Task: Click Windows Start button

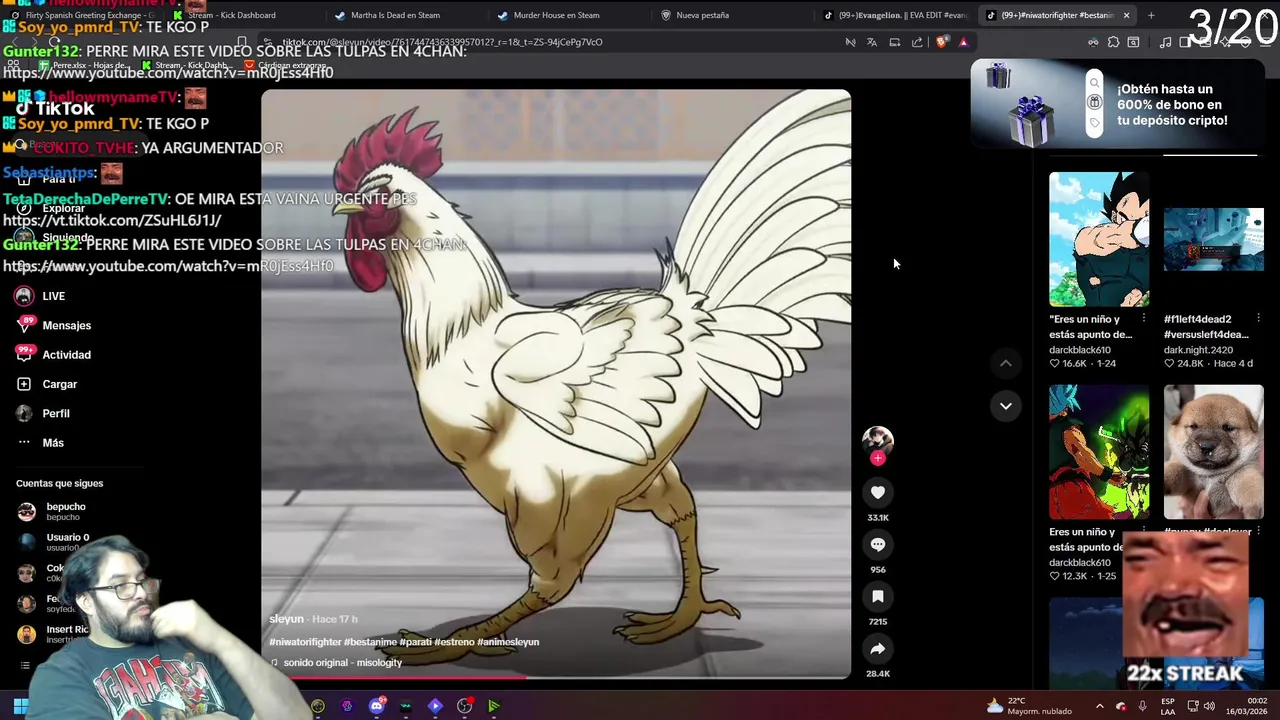Action: [x=19, y=706]
